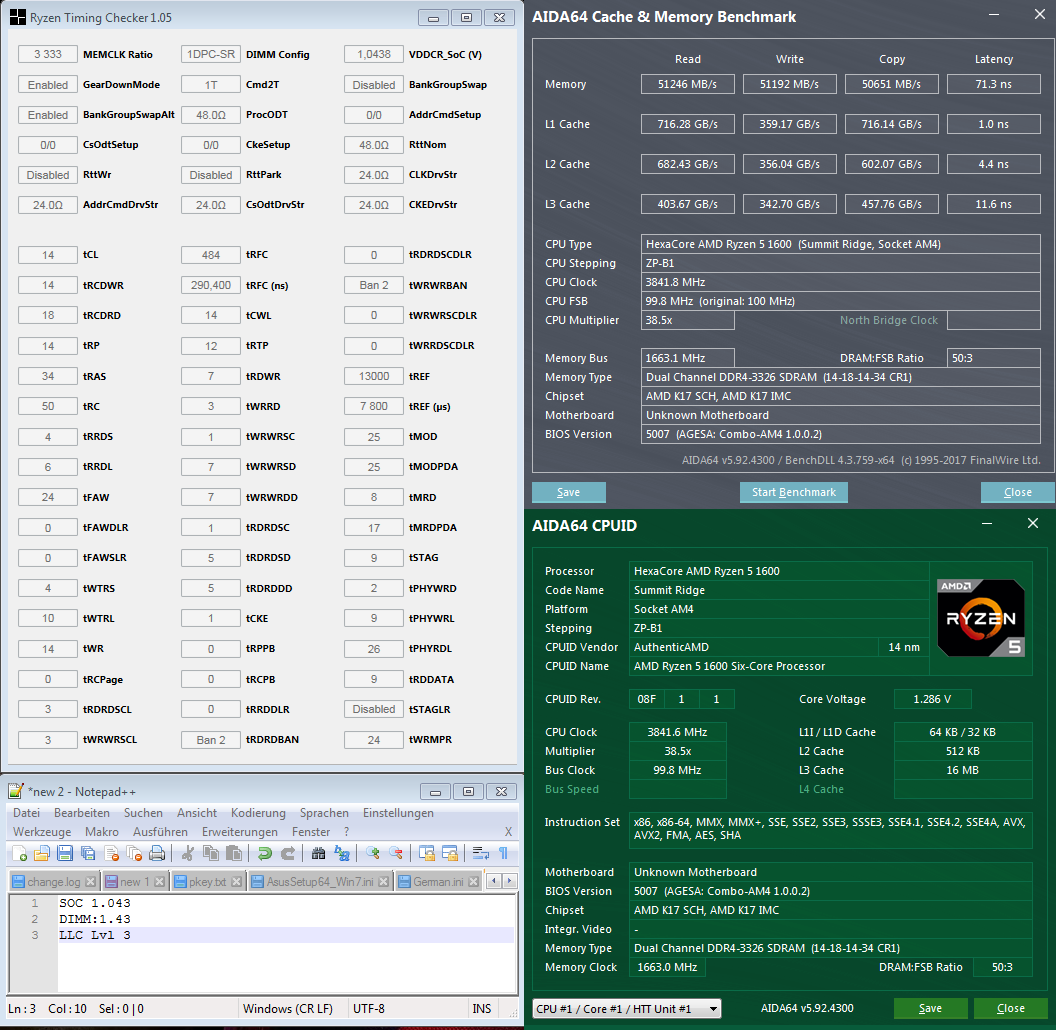Toggle word wrap icon in Notepad++
The height and width of the screenshot is (1030, 1056).
(480, 854)
